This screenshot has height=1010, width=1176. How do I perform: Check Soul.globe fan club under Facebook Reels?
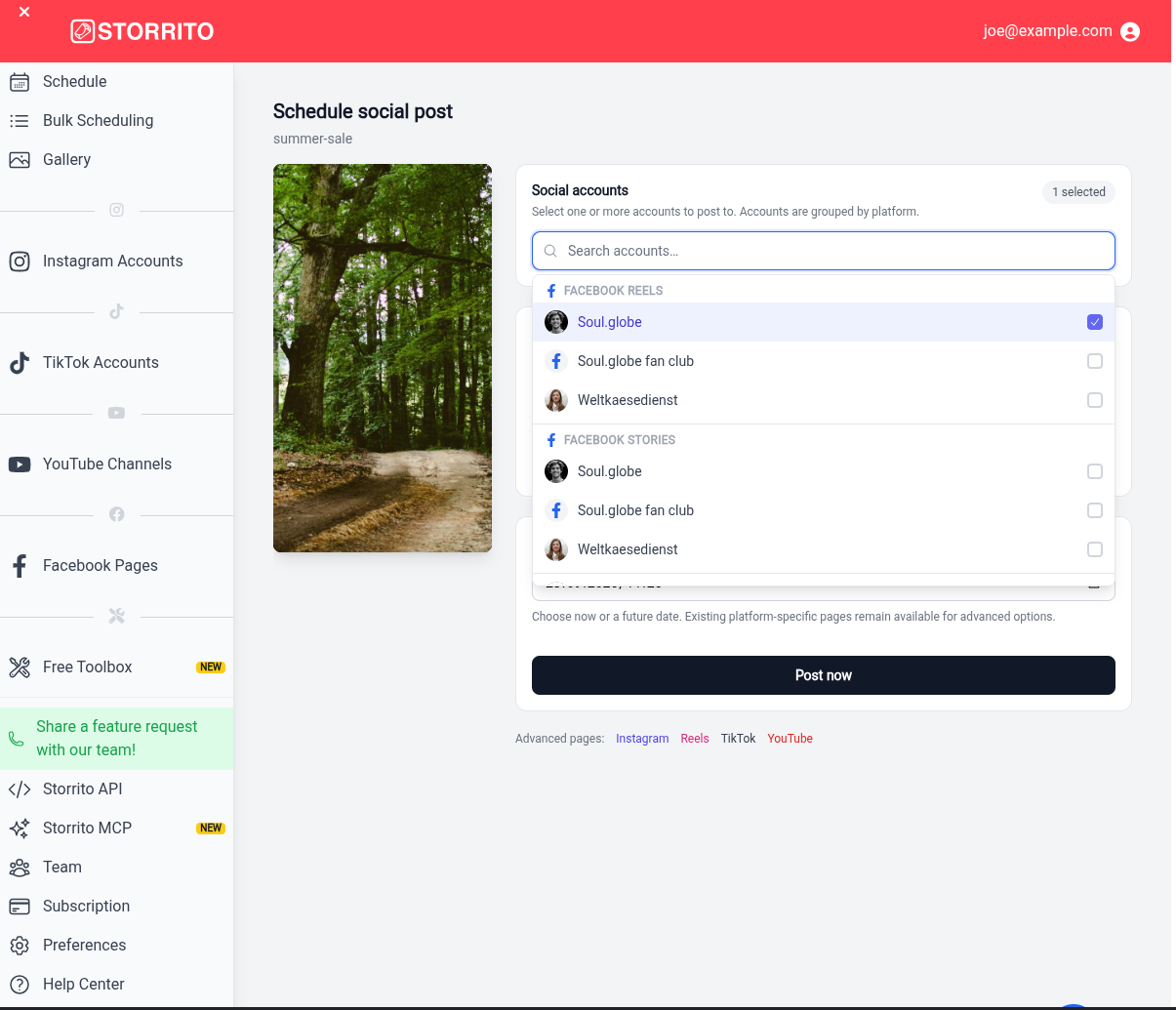(x=1095, y=361)
